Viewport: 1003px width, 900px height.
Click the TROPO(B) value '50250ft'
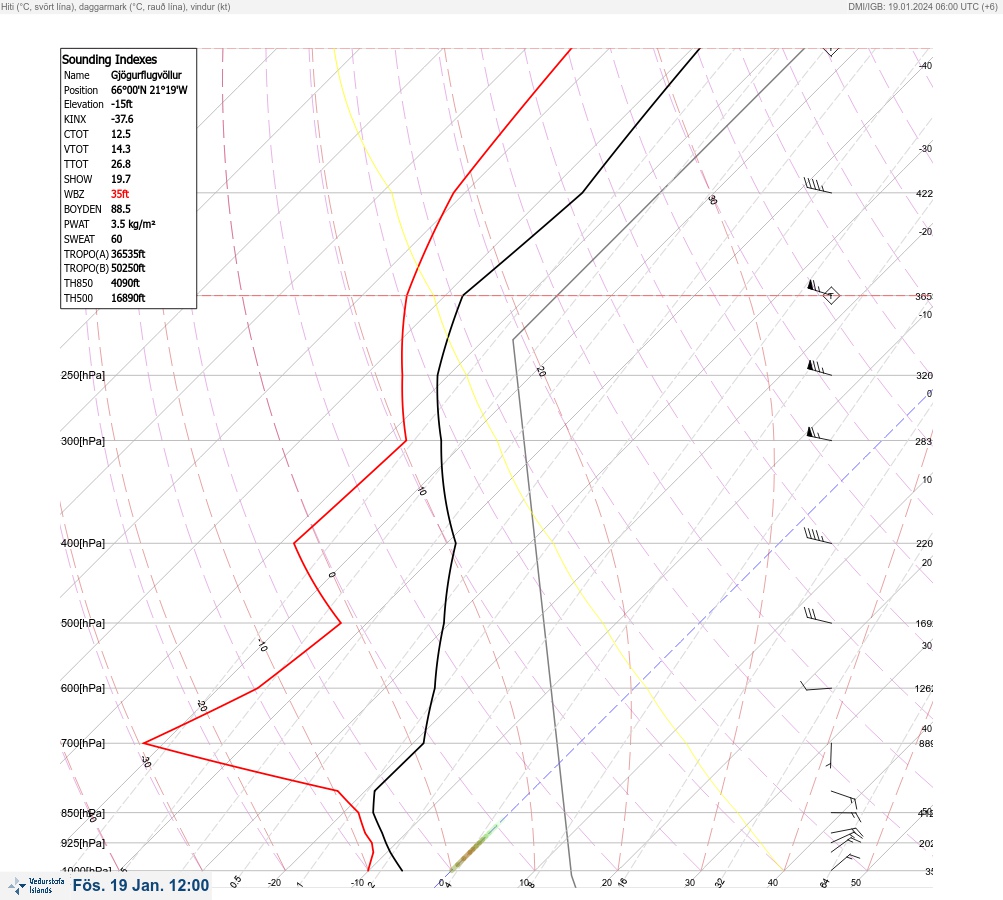click(128, 268)
